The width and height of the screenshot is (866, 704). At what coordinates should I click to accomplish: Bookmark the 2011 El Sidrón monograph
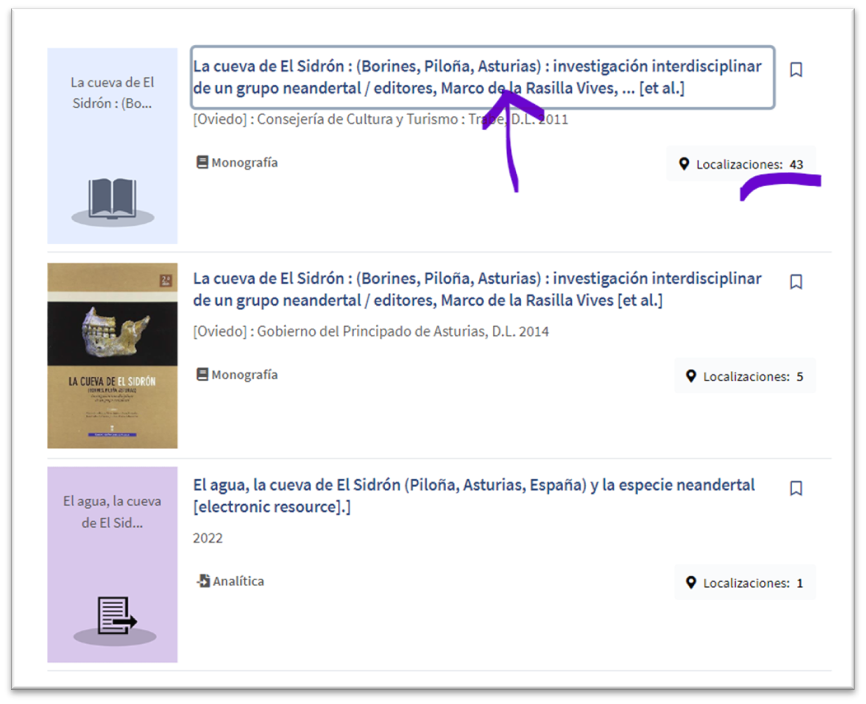(x=796, y=70)
